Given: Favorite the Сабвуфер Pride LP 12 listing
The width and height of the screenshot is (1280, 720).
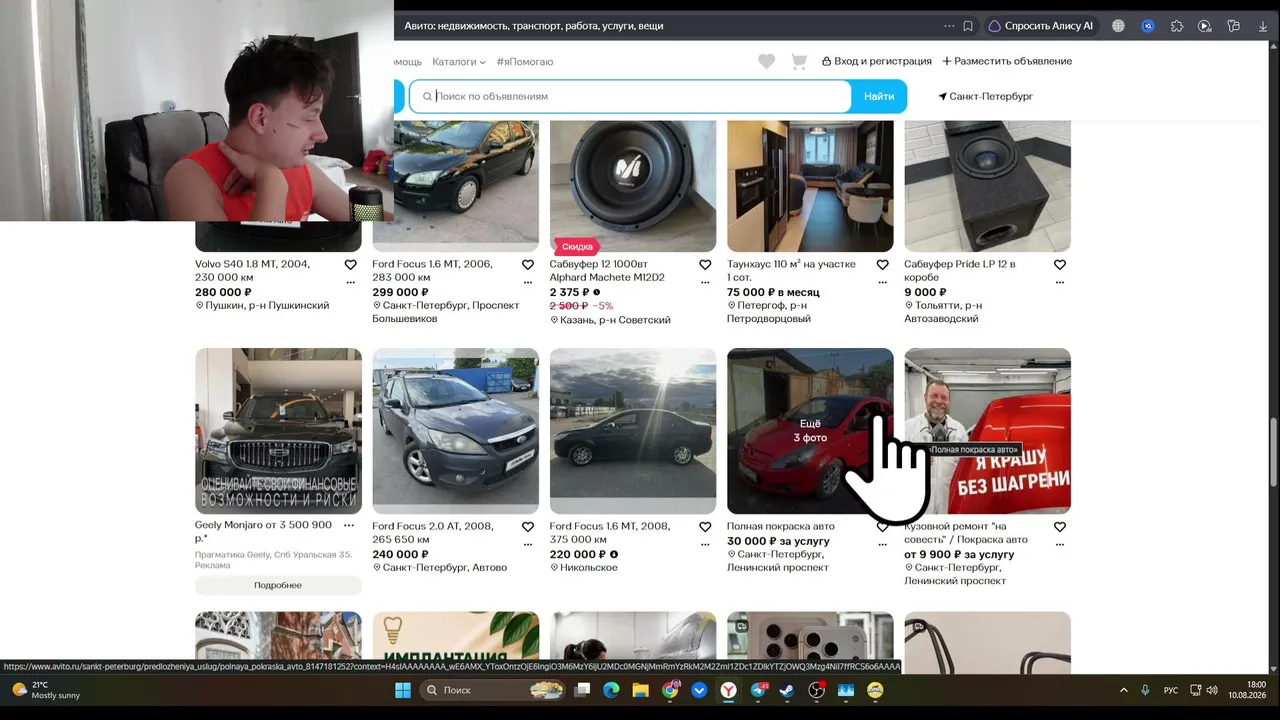Looking at the screenshot, I should click(1060, 265).
